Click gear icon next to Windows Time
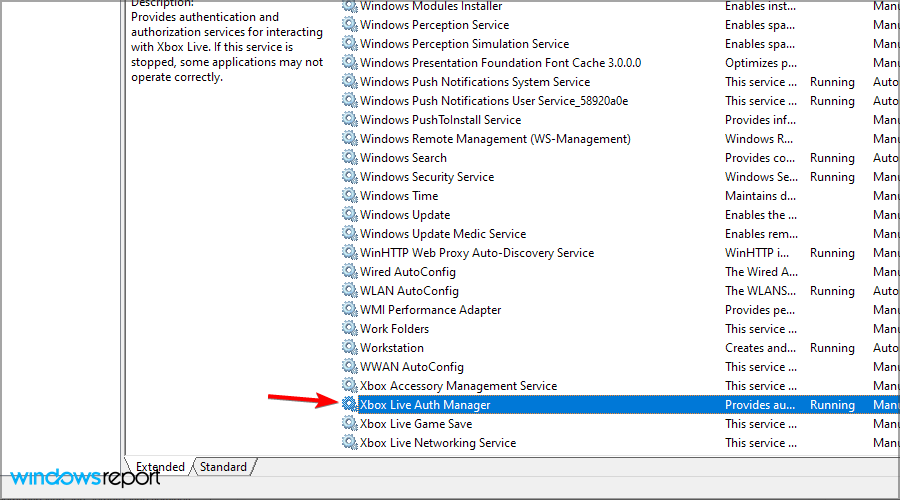 click(x=350, y=195)
